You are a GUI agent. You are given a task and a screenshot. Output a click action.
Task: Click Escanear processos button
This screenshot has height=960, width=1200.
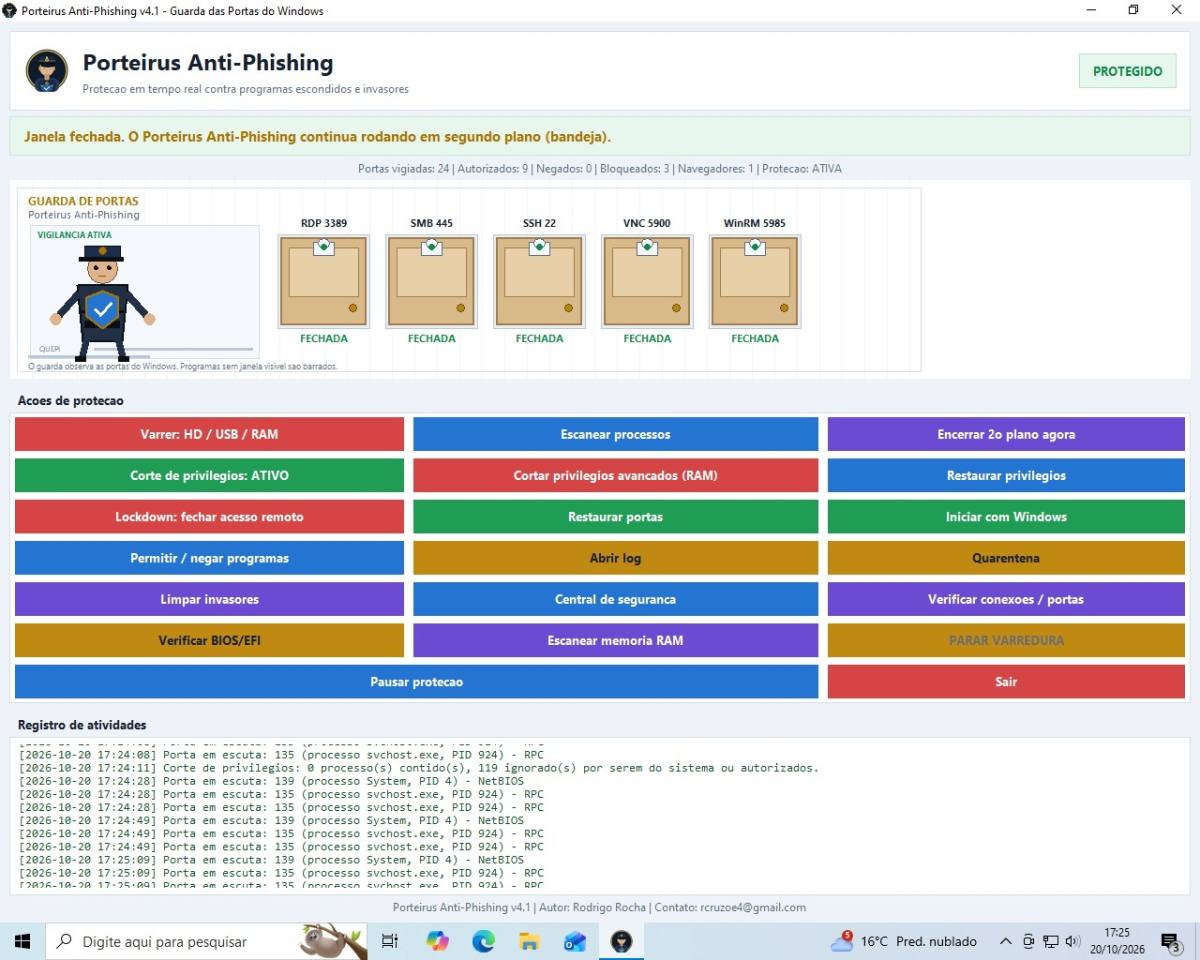point(615,434)
